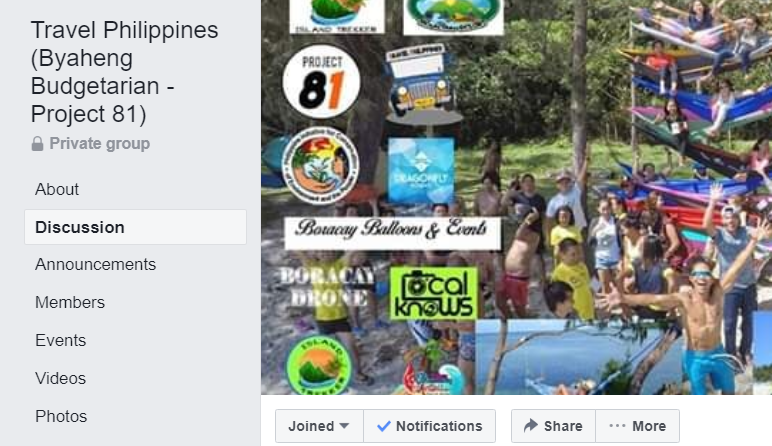Screen dimensions: 772x446
Task: Open the Members page
Action: tap(70, 302)
